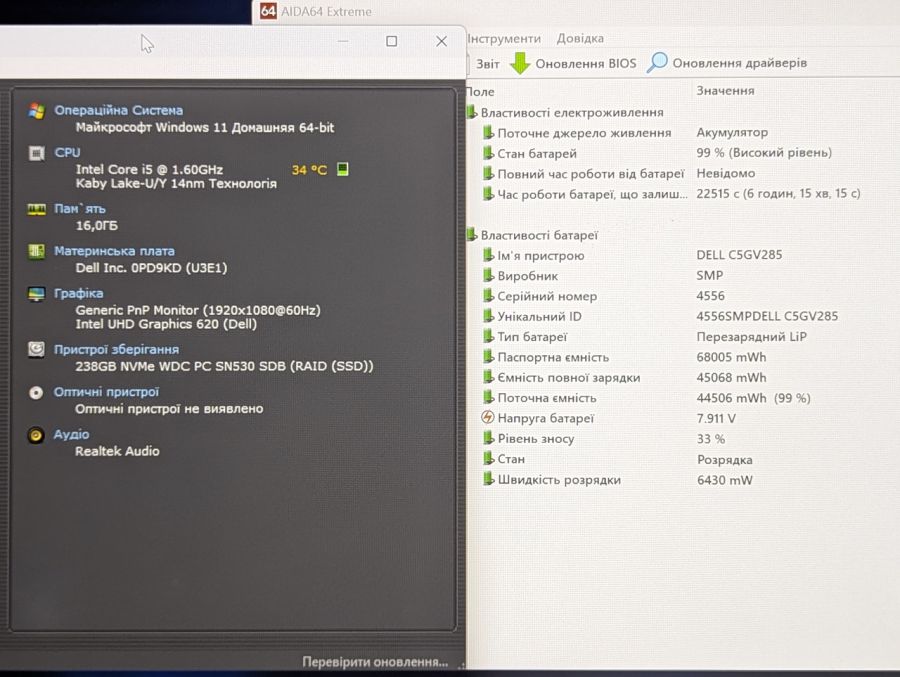Image resolution: width=900 pixels, height=677 pixels.
Task: Click the AIDA64 Extreme title bar logo
Action: tap(268, 11)
